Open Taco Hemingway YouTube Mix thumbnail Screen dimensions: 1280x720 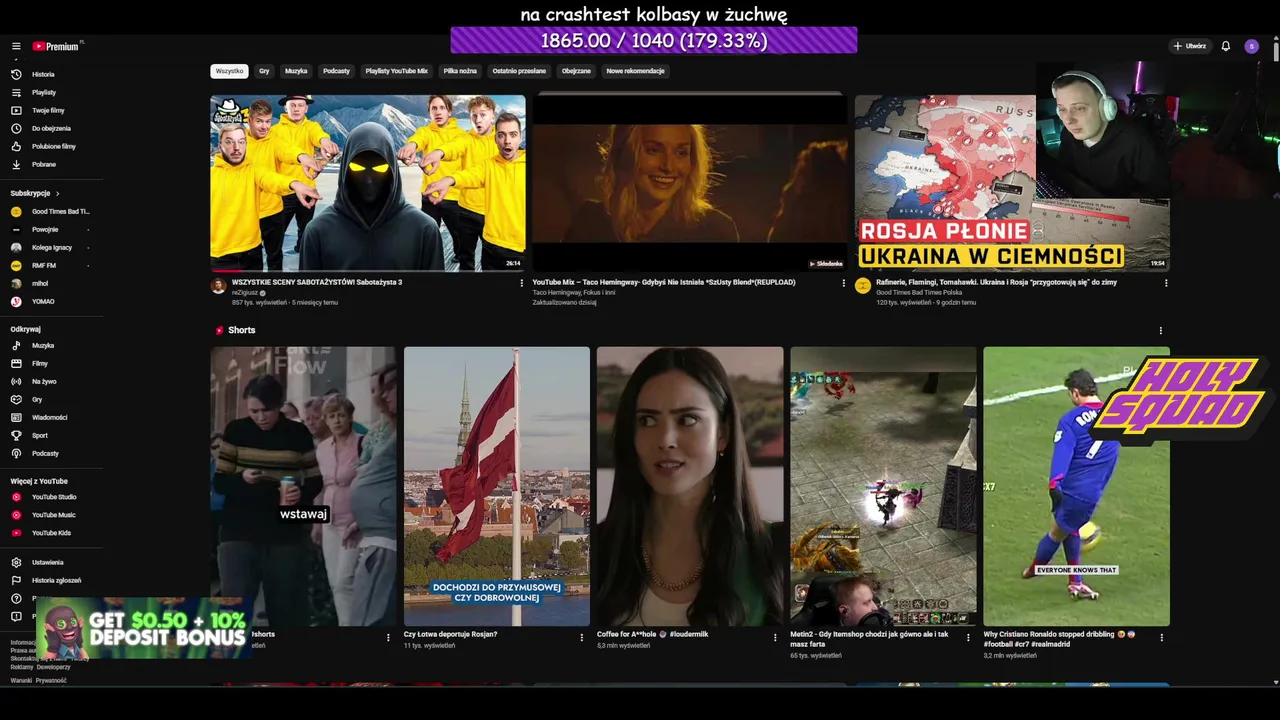(x=689, y=183)
